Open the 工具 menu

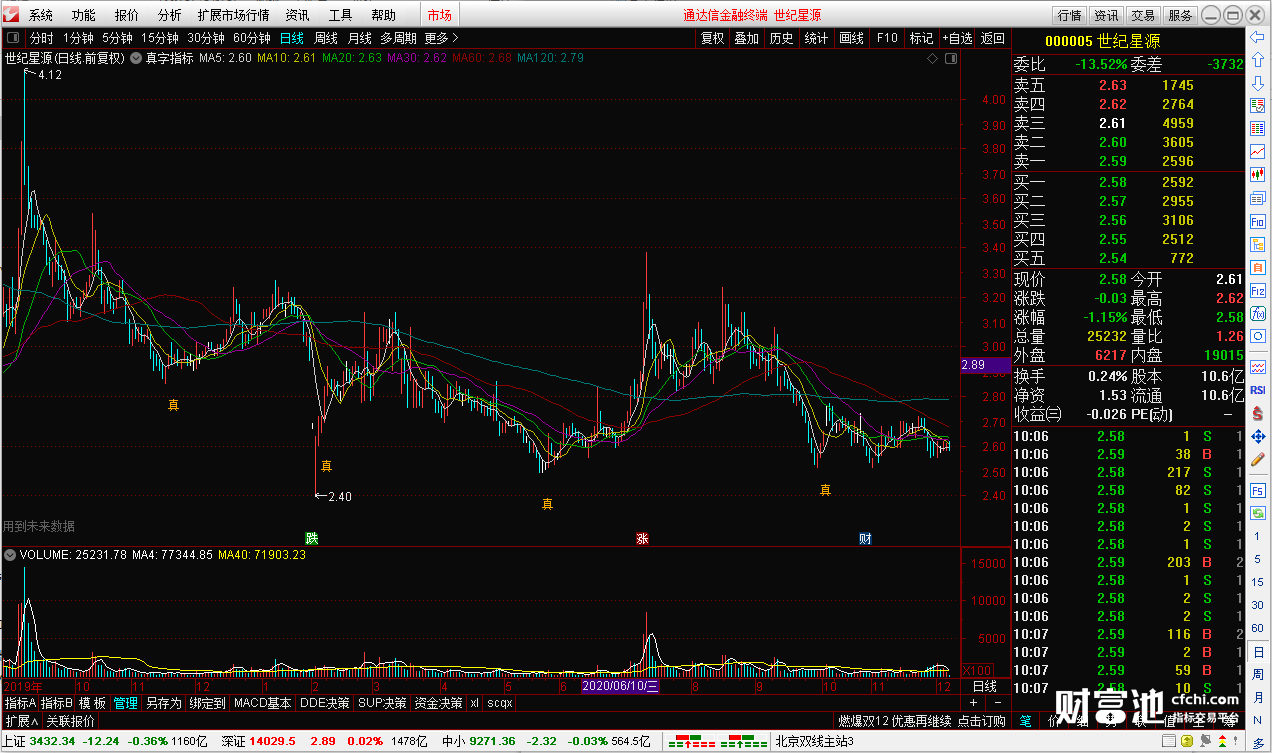pos(341,15)
